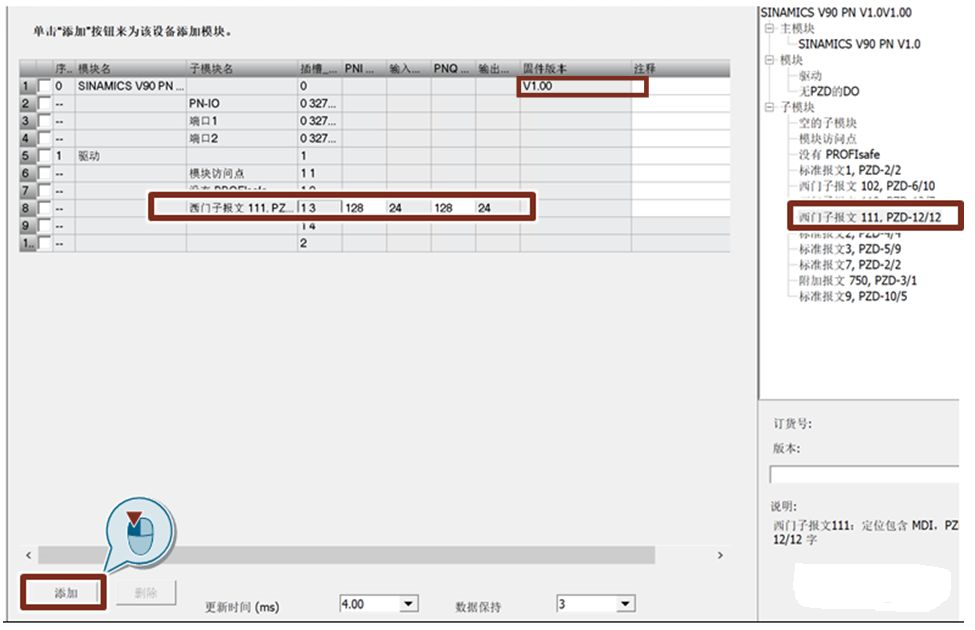975x630 pixels.
Task: Select 驱动 under 模块 in the tree
Action: (810, 76)
